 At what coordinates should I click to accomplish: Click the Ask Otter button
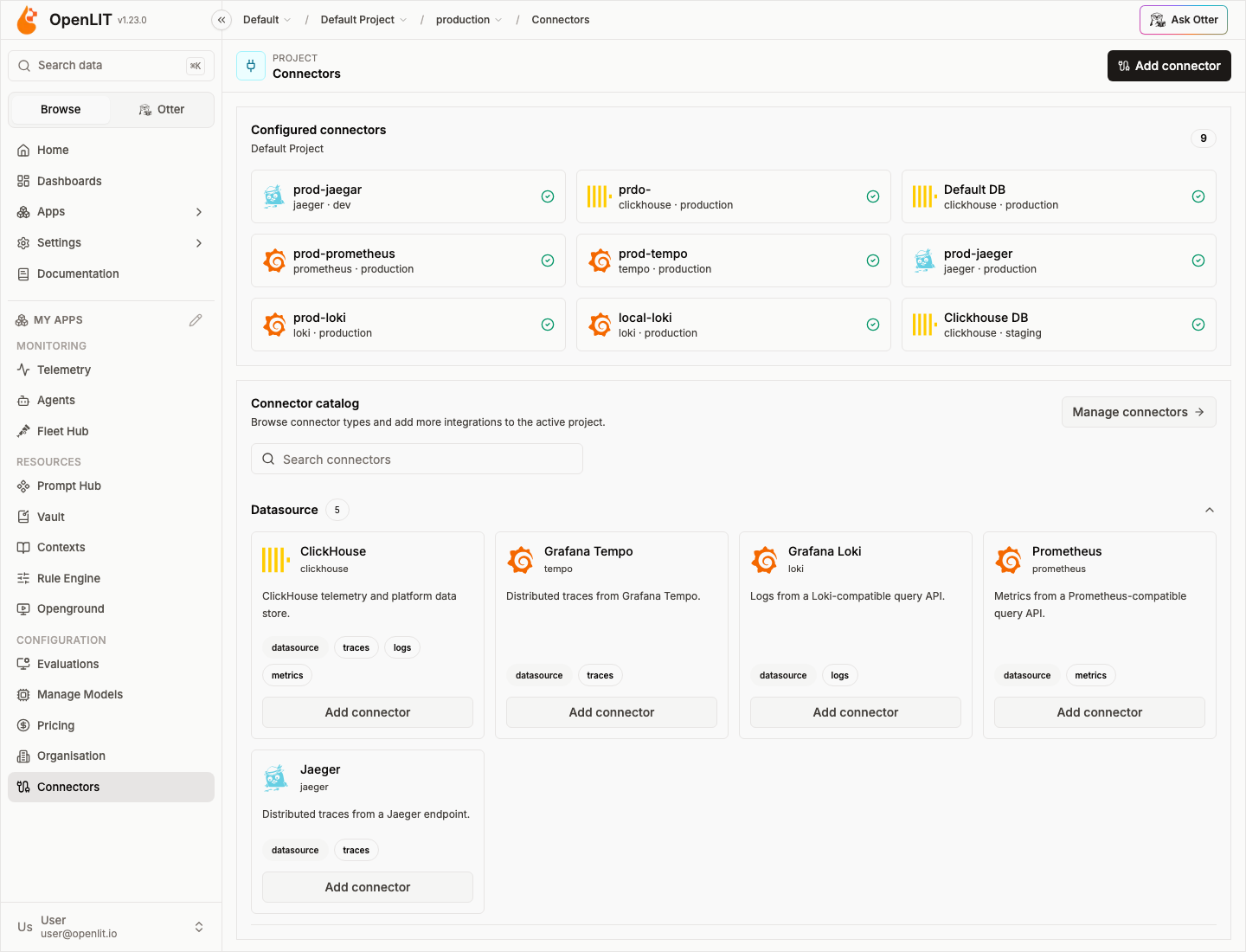click(x=1184, y=20)
